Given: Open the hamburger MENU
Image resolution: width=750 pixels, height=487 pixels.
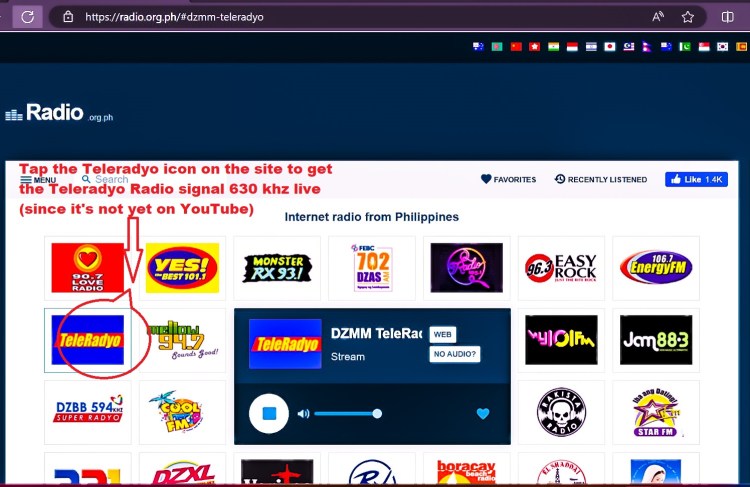Looking at the screenshot, I should click(38, 180).
